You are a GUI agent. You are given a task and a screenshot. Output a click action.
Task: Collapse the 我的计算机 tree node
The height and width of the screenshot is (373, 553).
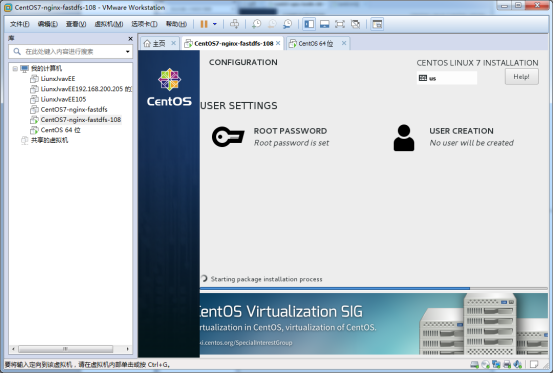coord(15,68)
